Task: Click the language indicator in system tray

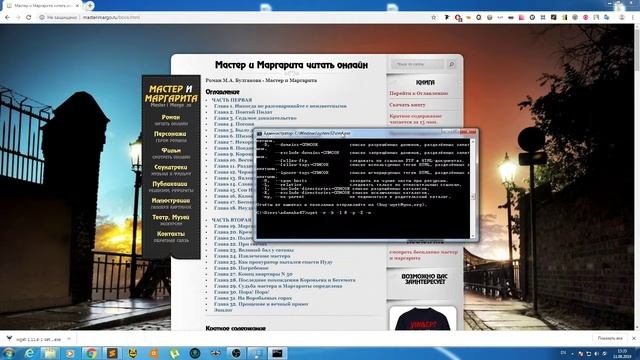Action: (x=563, y=353)
